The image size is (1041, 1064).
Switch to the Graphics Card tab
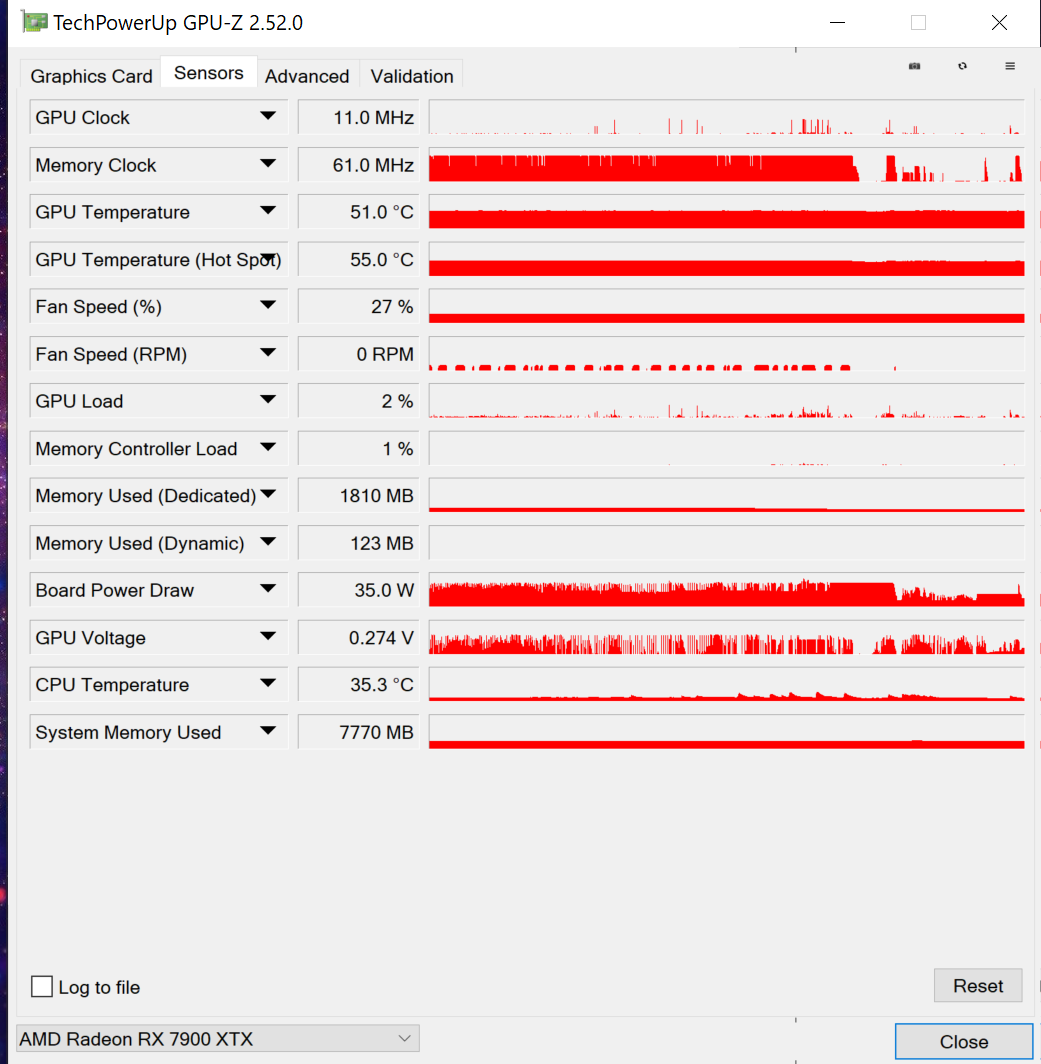pos(91,76)
